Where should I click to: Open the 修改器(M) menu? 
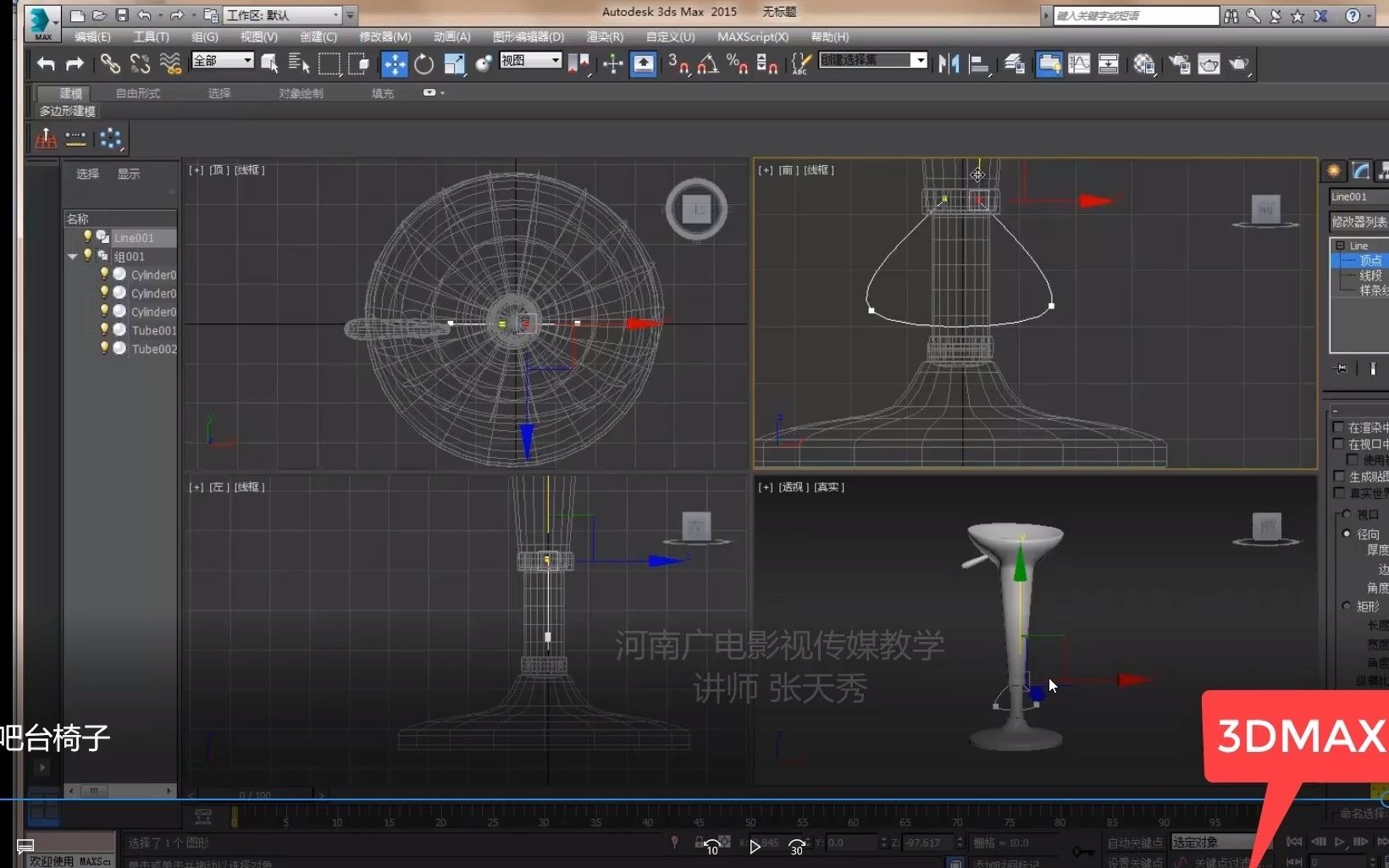click(x=385, y=36)
